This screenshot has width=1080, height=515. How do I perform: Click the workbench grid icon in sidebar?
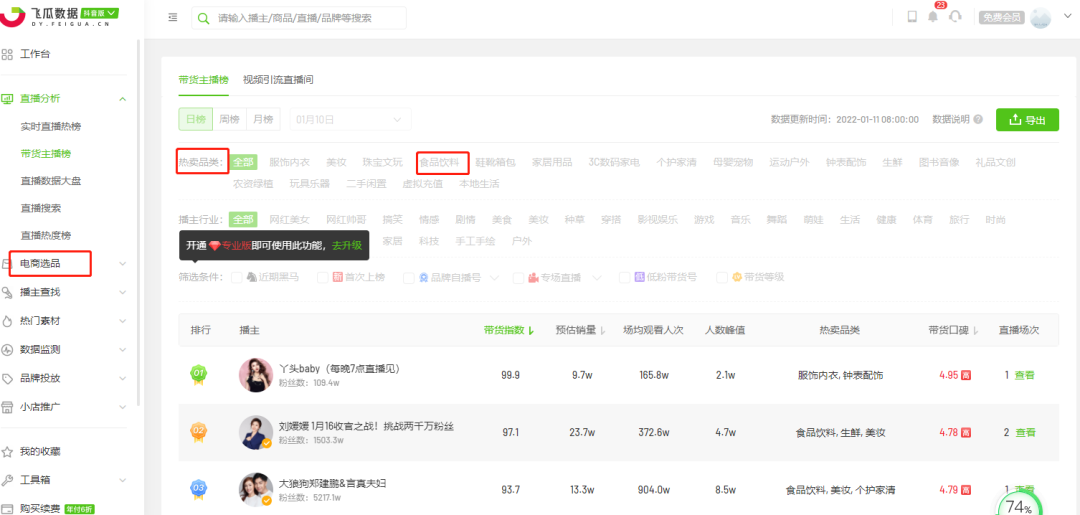(x=8, y=54)
